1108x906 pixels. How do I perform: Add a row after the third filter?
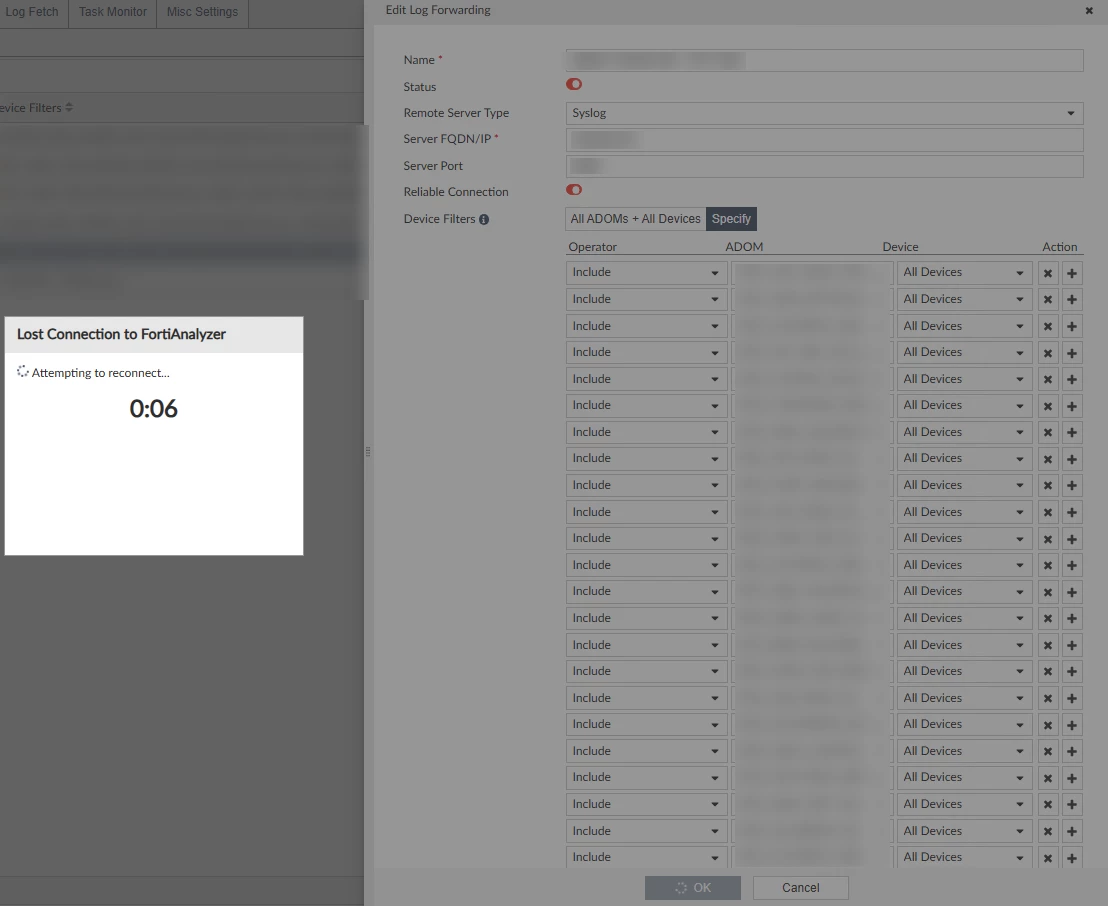coord(1072,326)
